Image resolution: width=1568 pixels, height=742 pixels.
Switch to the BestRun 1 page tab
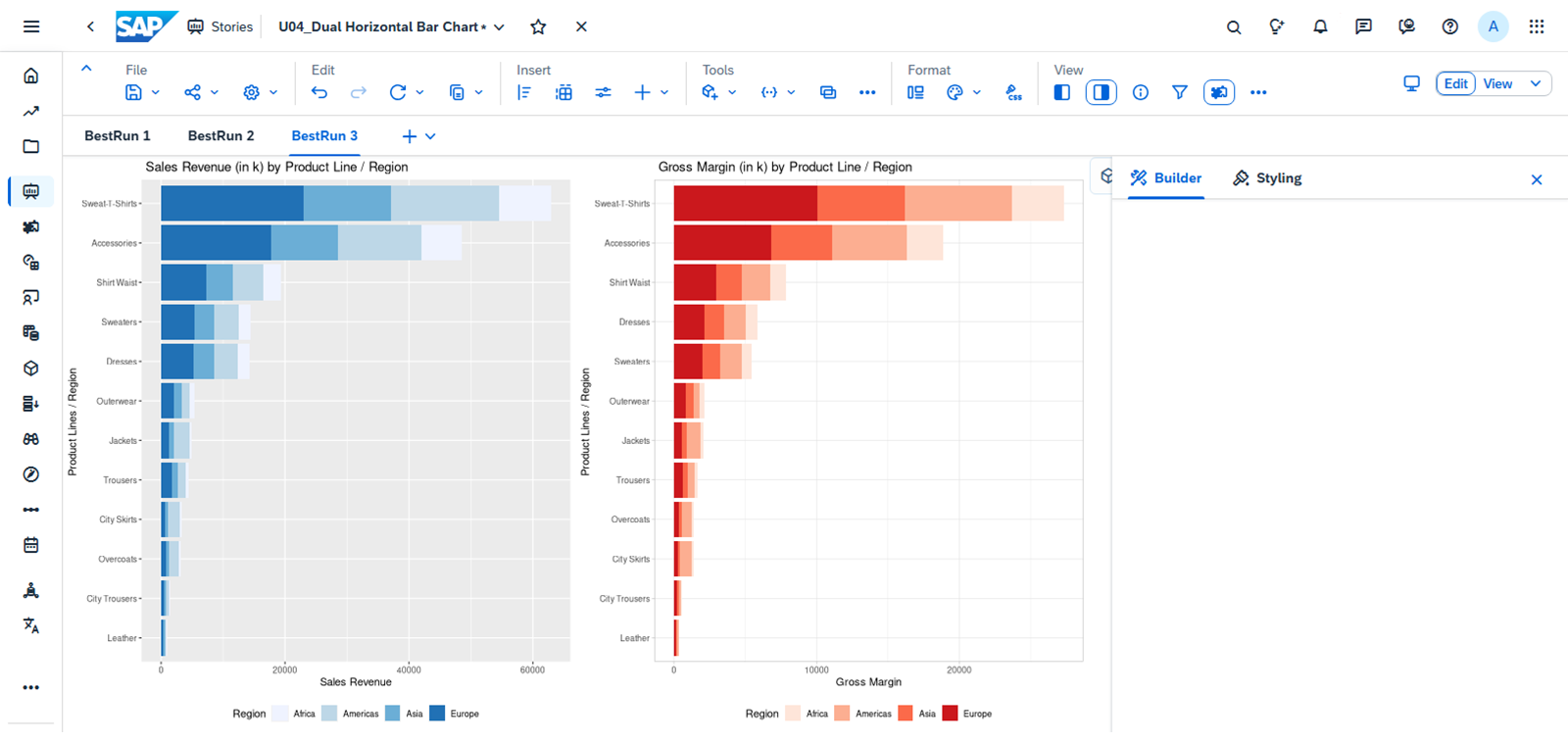(118, 136)
